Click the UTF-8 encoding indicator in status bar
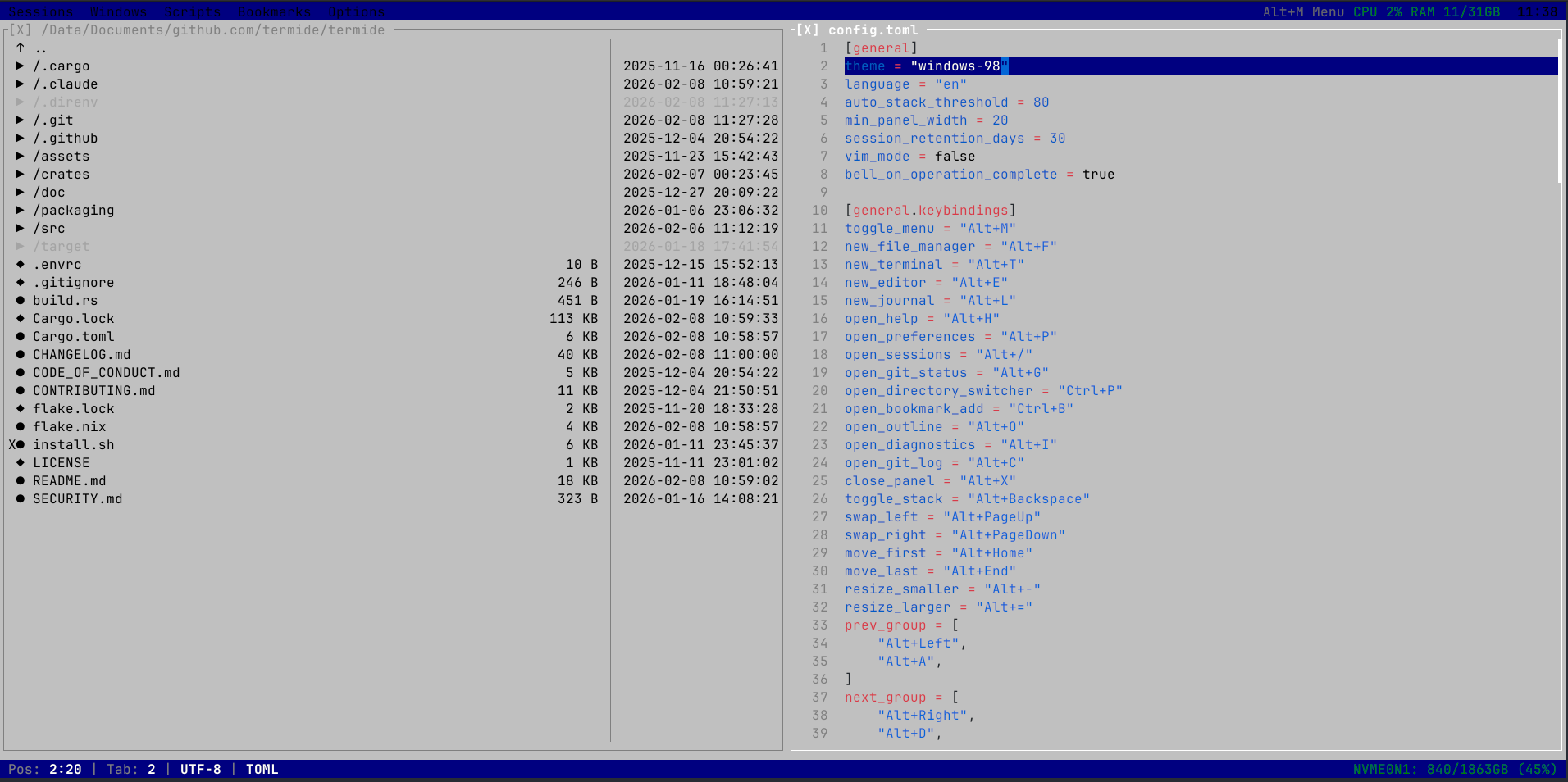Screen dimensions: 1568x782 pyautogui.click(x=200, y=769)
